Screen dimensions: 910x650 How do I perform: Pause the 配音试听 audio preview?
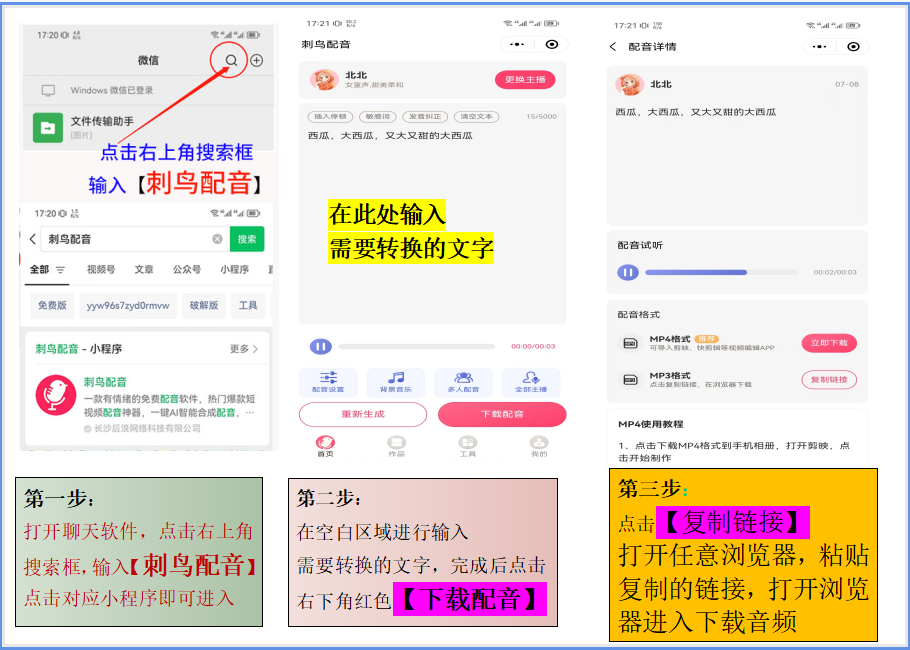tap(628, 272)
